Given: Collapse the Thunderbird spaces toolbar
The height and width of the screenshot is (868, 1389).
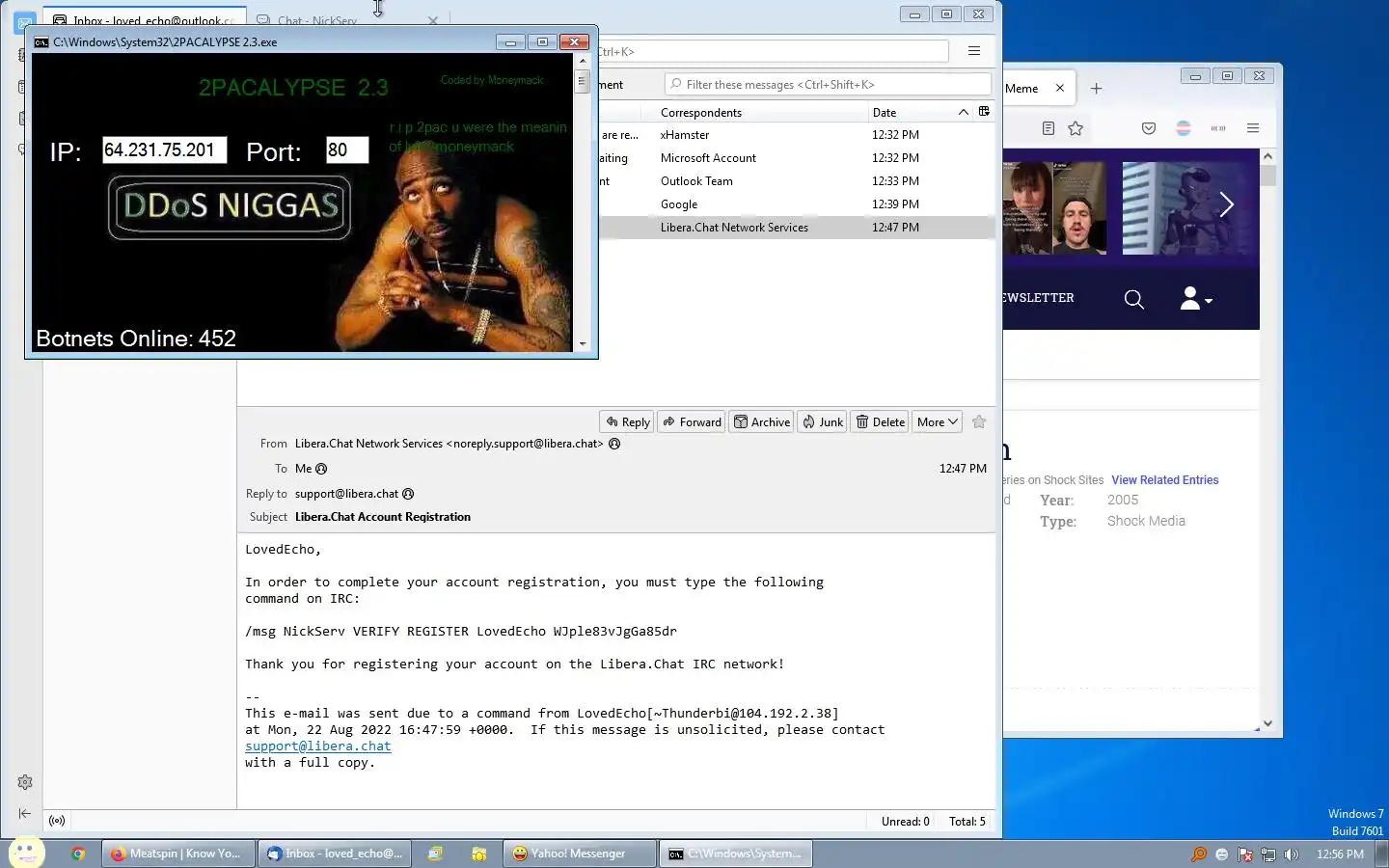Looking at the screenshot, I should point(25,814).
